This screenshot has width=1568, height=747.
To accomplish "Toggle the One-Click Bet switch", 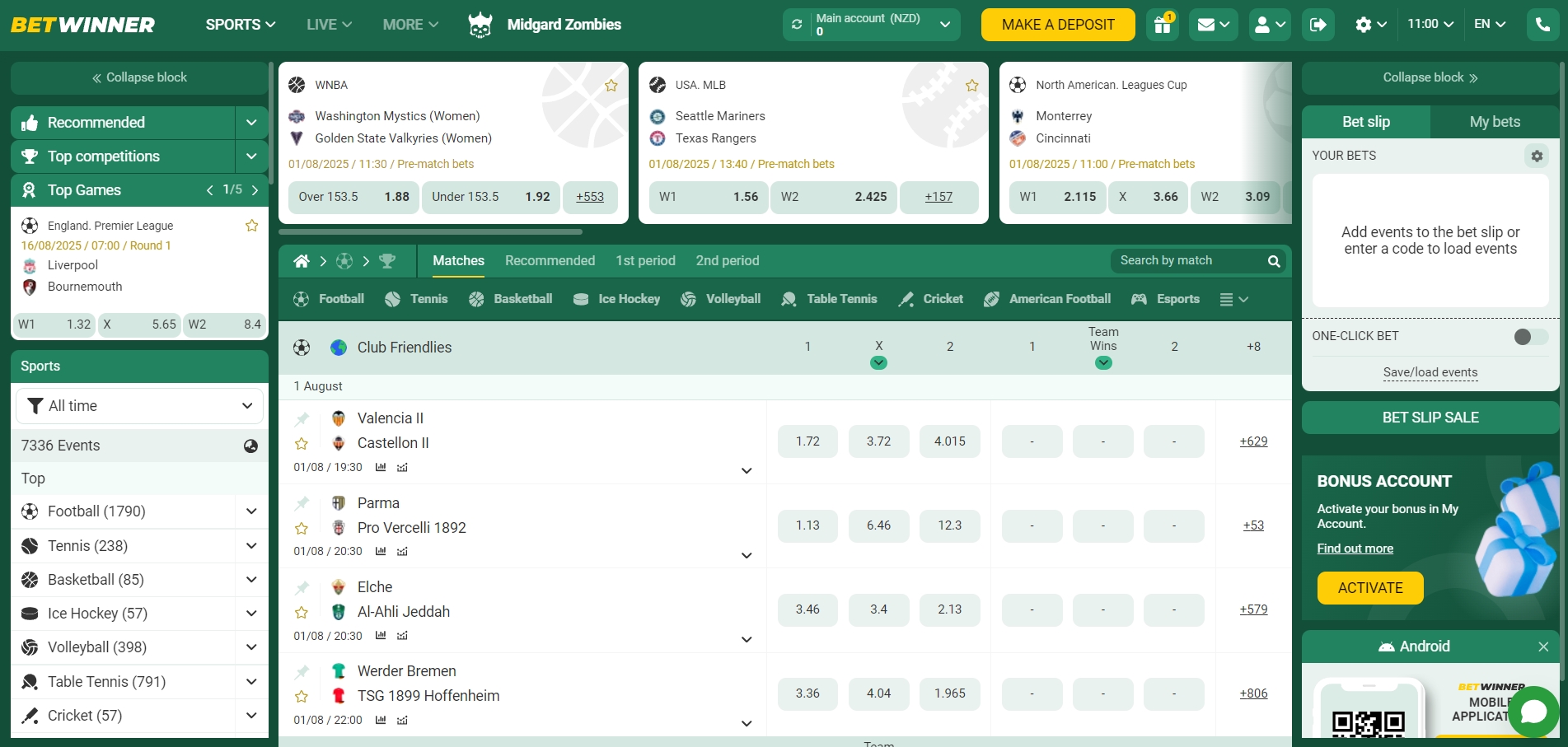I will pos(1531,336).
